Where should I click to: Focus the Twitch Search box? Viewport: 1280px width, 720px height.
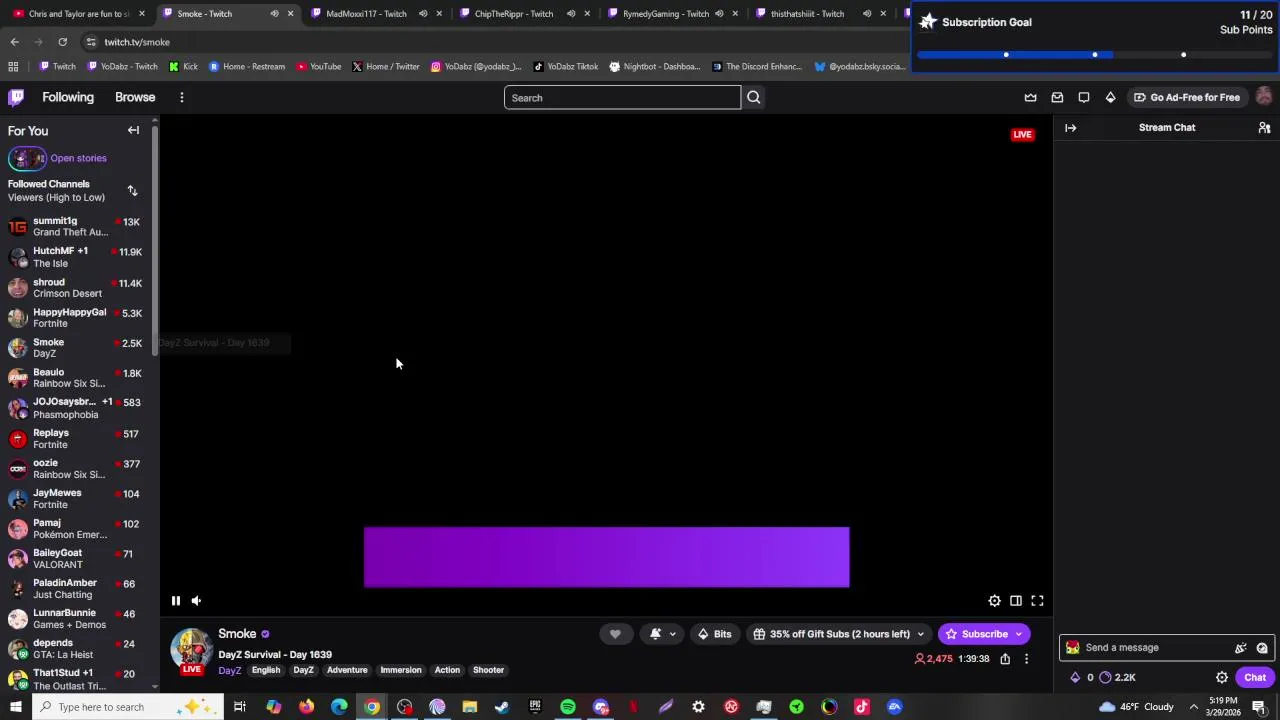click(622, 98)
